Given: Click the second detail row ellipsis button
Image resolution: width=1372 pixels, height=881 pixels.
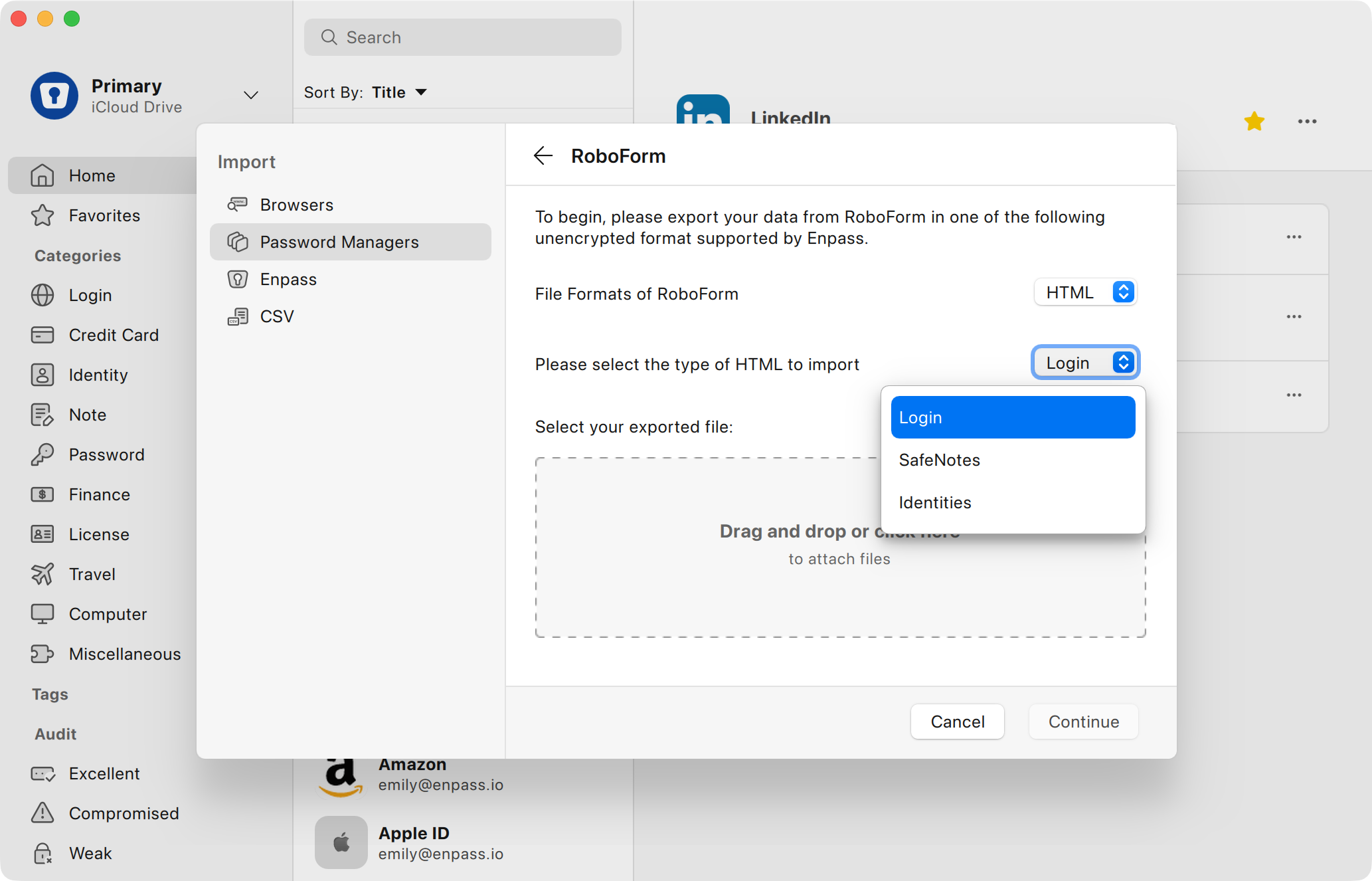Looking at the screenshot, I should point(1294,317).
